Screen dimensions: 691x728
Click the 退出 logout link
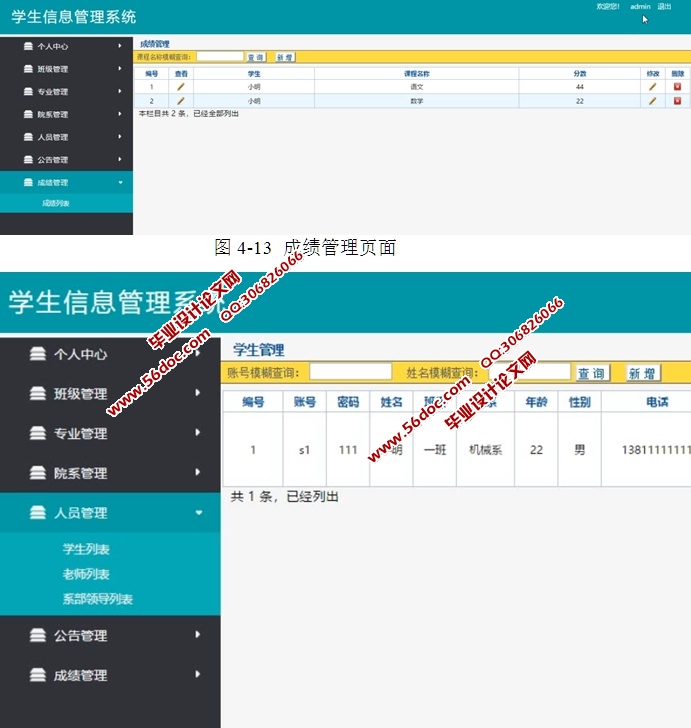coord(664,6)
